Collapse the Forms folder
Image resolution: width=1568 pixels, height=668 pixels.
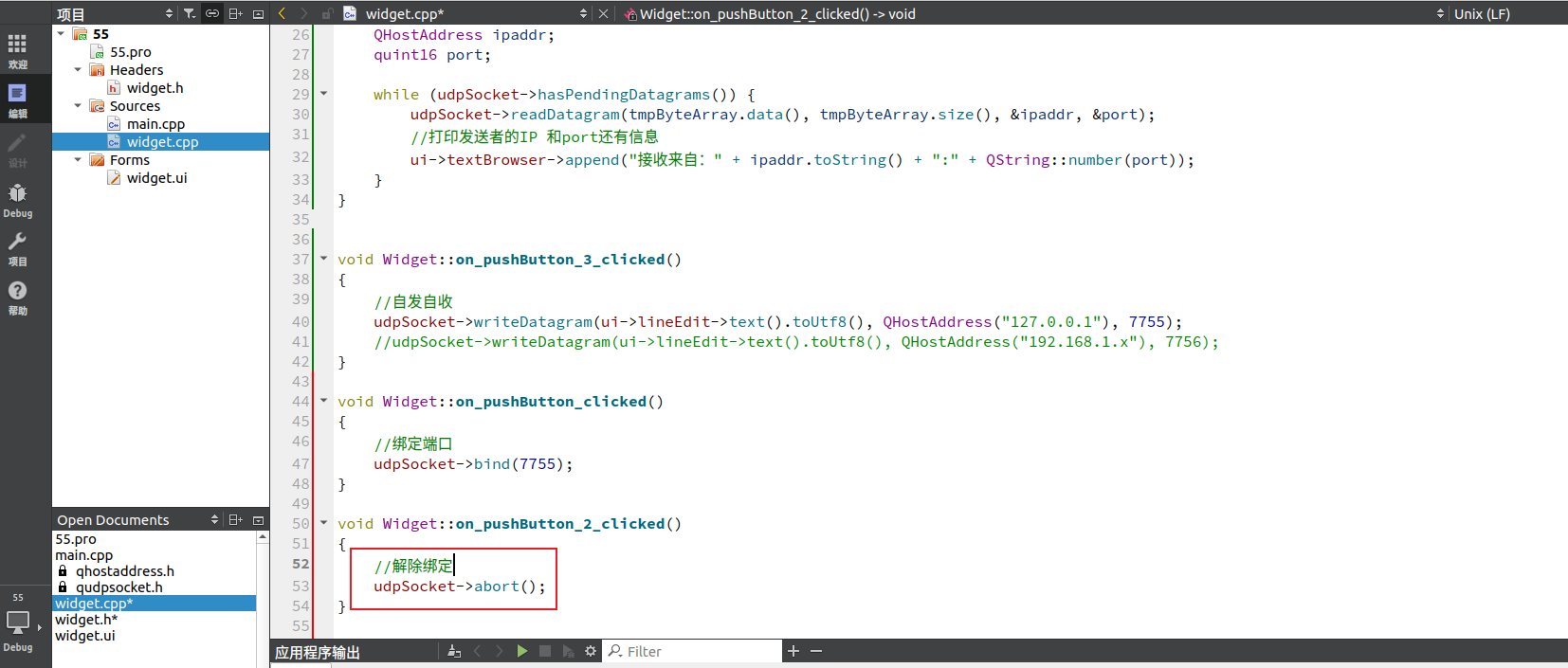78,159
